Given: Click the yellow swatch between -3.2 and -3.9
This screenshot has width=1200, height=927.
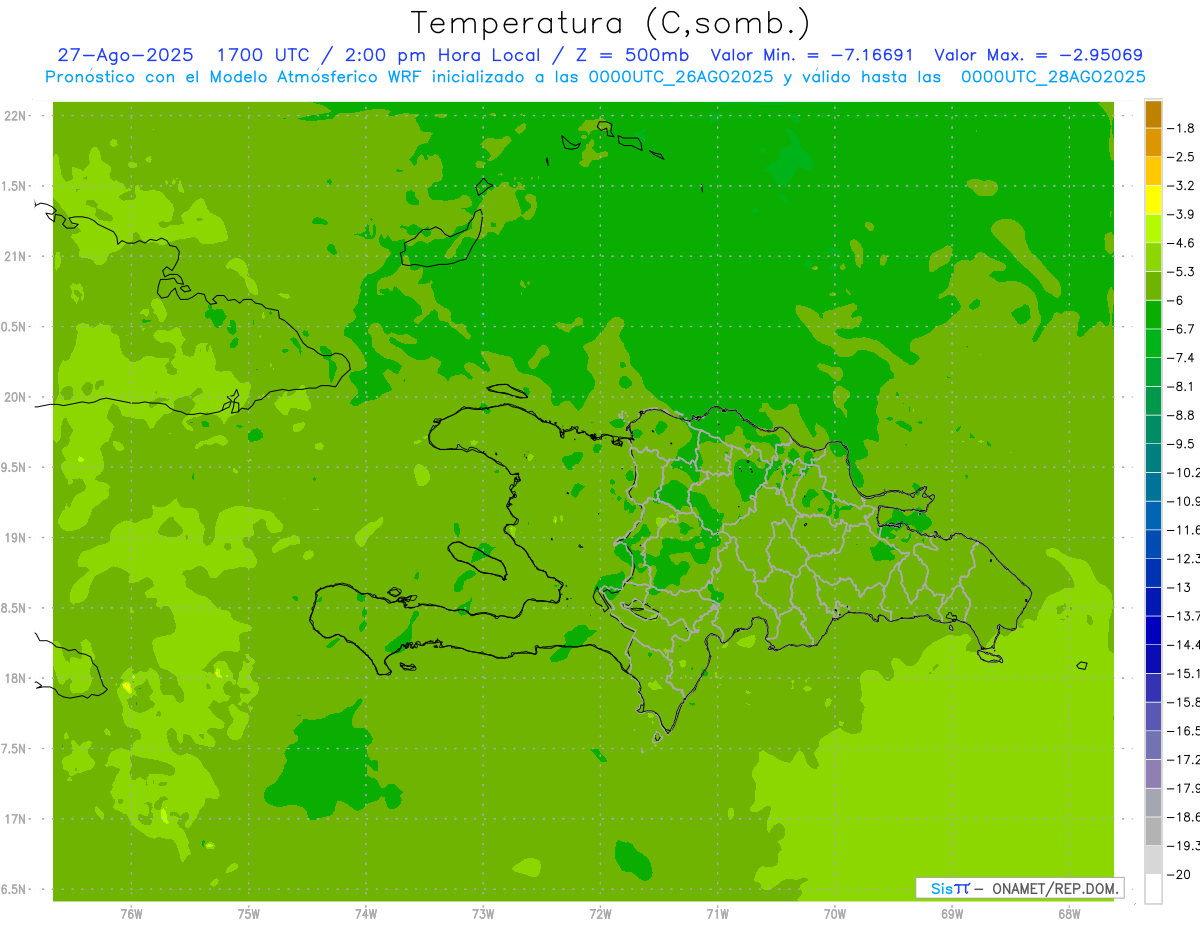Looking at the screenshot, I should (x=1153, y=200).
